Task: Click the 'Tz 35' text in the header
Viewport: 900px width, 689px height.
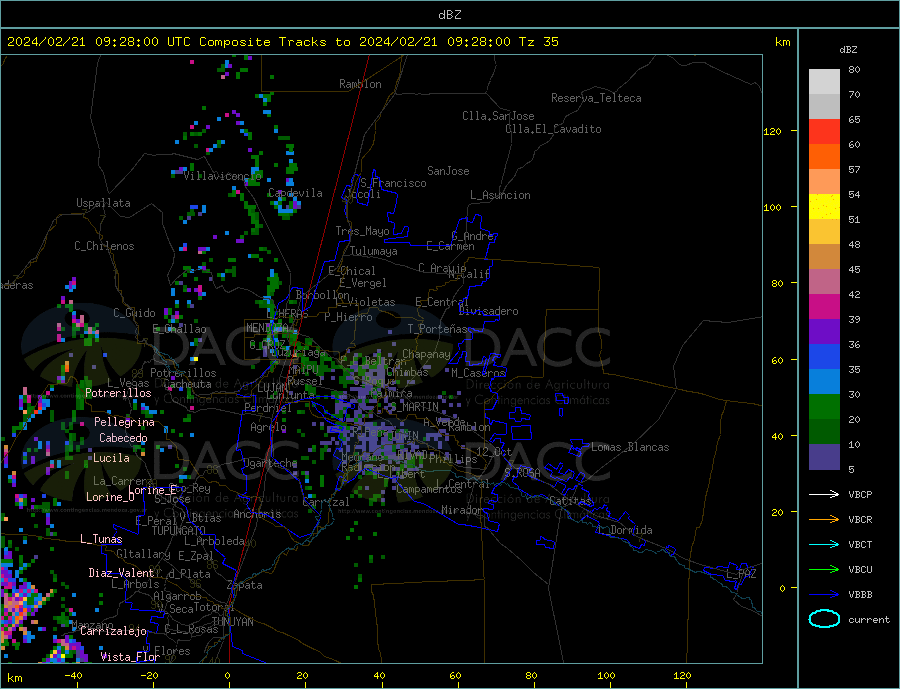Action: [x=538, y=42]
